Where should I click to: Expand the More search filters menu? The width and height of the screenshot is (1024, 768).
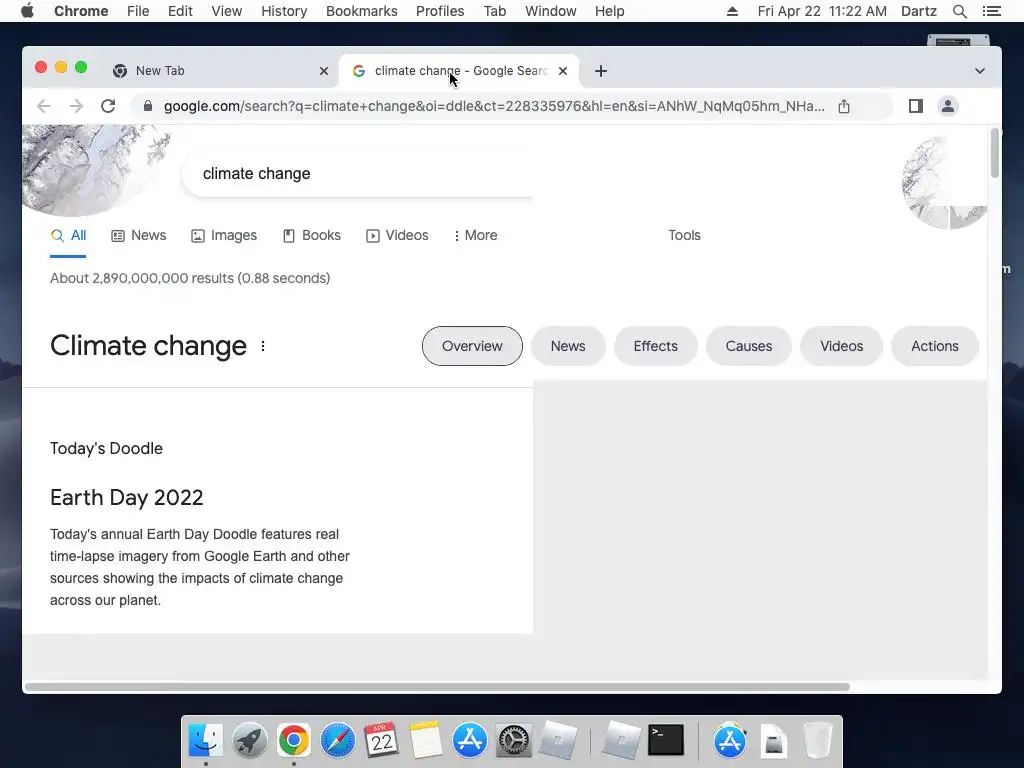[x=475, y=236]
